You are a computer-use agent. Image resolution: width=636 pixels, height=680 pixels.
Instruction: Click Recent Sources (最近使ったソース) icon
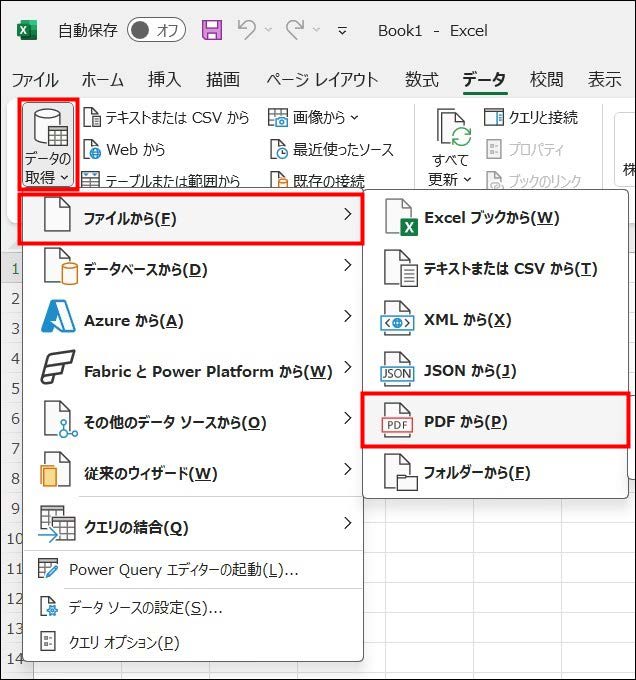pos(279,150)
